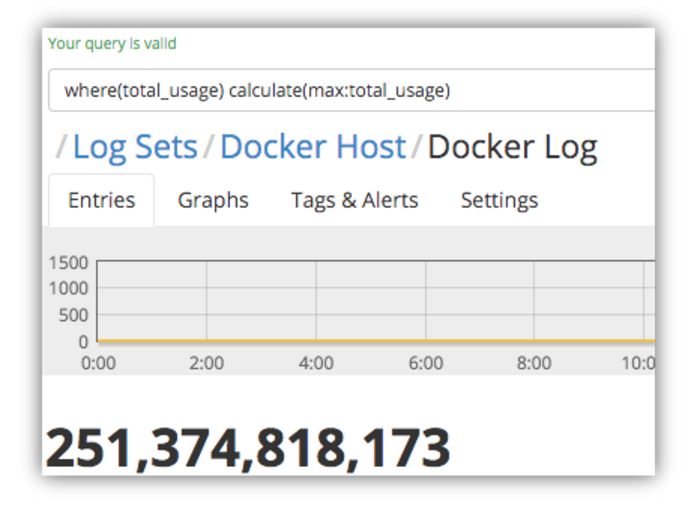The width and height of the screenshot is (696, 510).
Task: Click the 6:00 time axis label
Action: tap(426, 363)
